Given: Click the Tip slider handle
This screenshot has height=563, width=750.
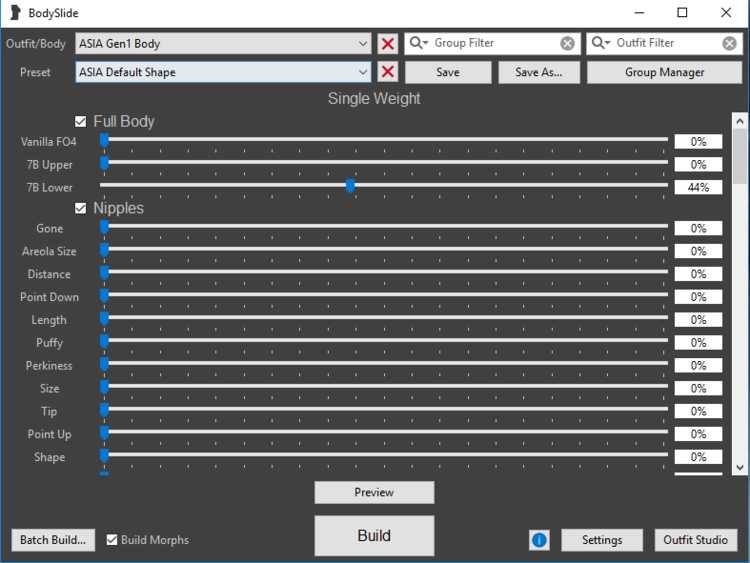Looking at the screenshot, I should (104, 410).
